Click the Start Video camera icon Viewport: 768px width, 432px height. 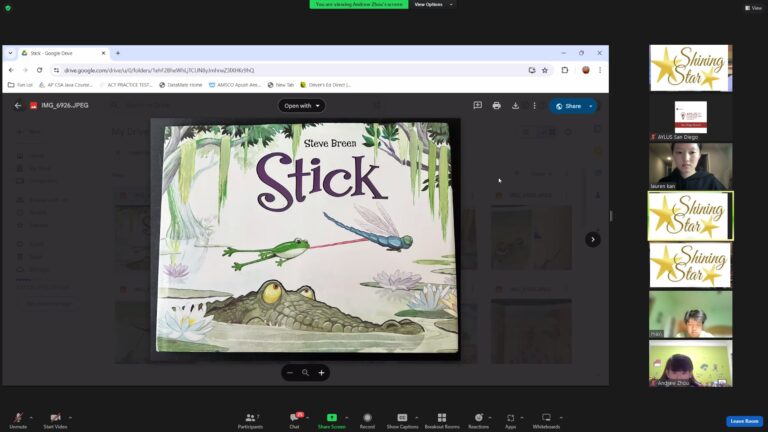[x=55, y=418]
